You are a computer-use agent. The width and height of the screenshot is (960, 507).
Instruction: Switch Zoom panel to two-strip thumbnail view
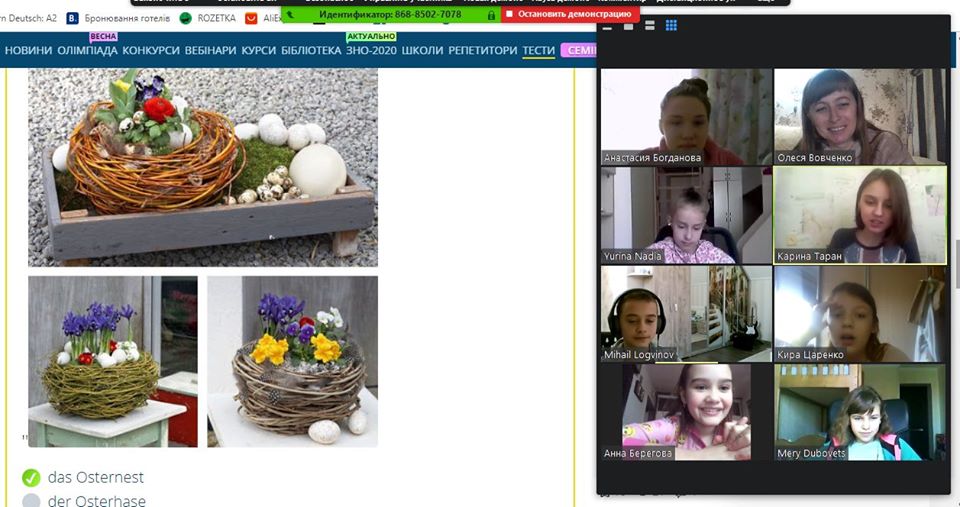(x=650, y=25)
